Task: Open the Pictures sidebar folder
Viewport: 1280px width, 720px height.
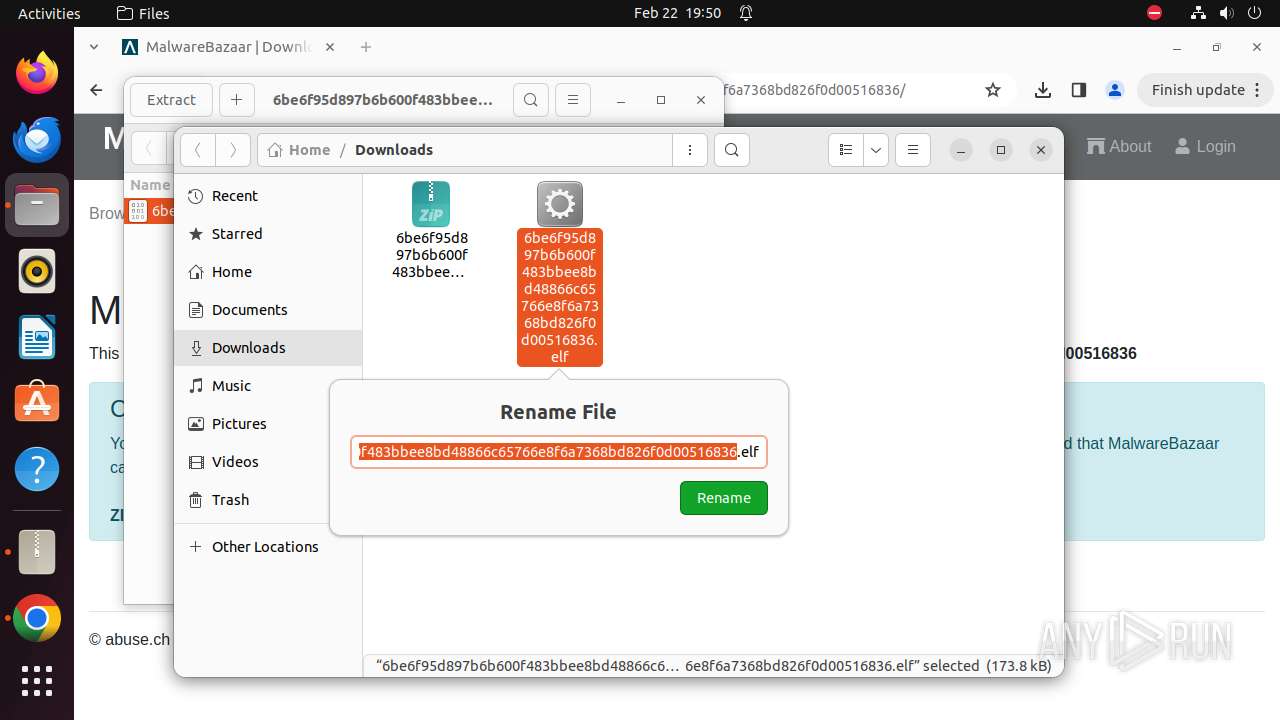Action: tap(267, 424)
